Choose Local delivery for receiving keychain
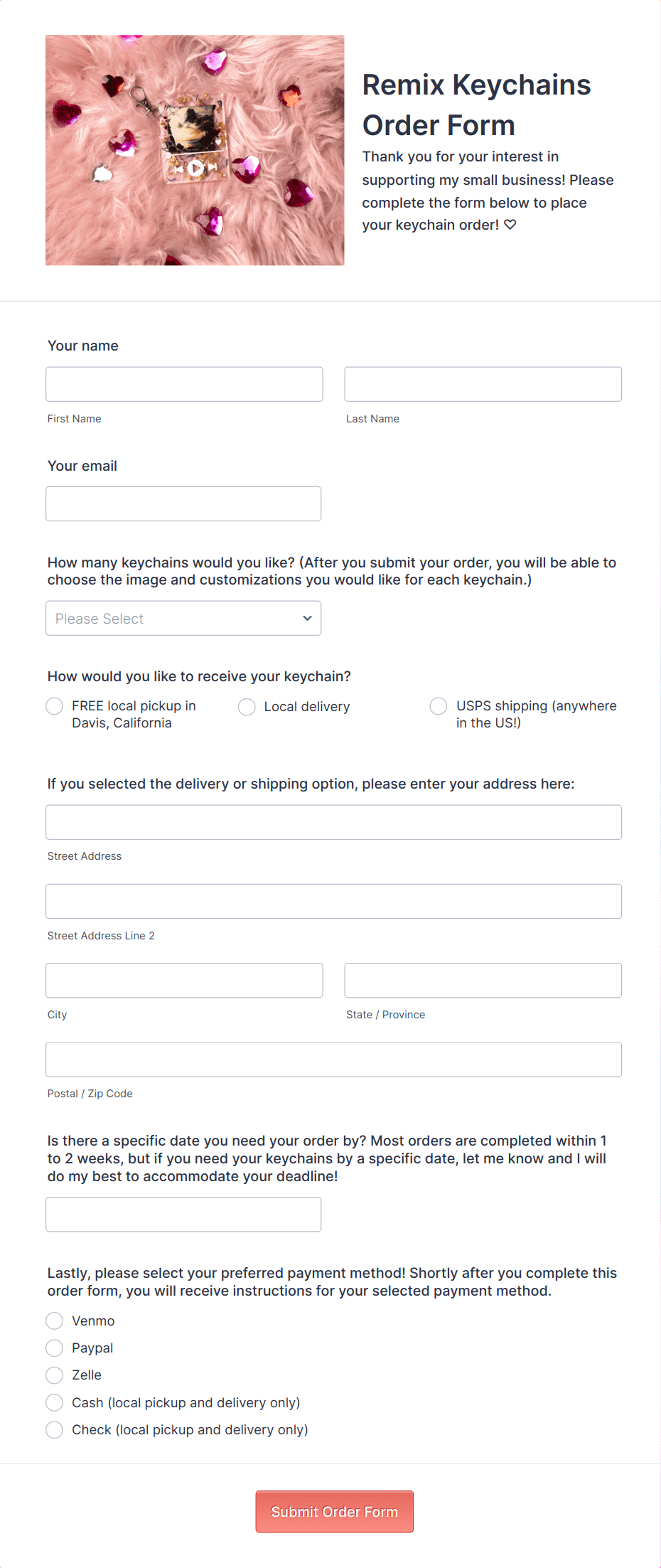Viewport: 661px width, 1568px height. pos(246,706)
